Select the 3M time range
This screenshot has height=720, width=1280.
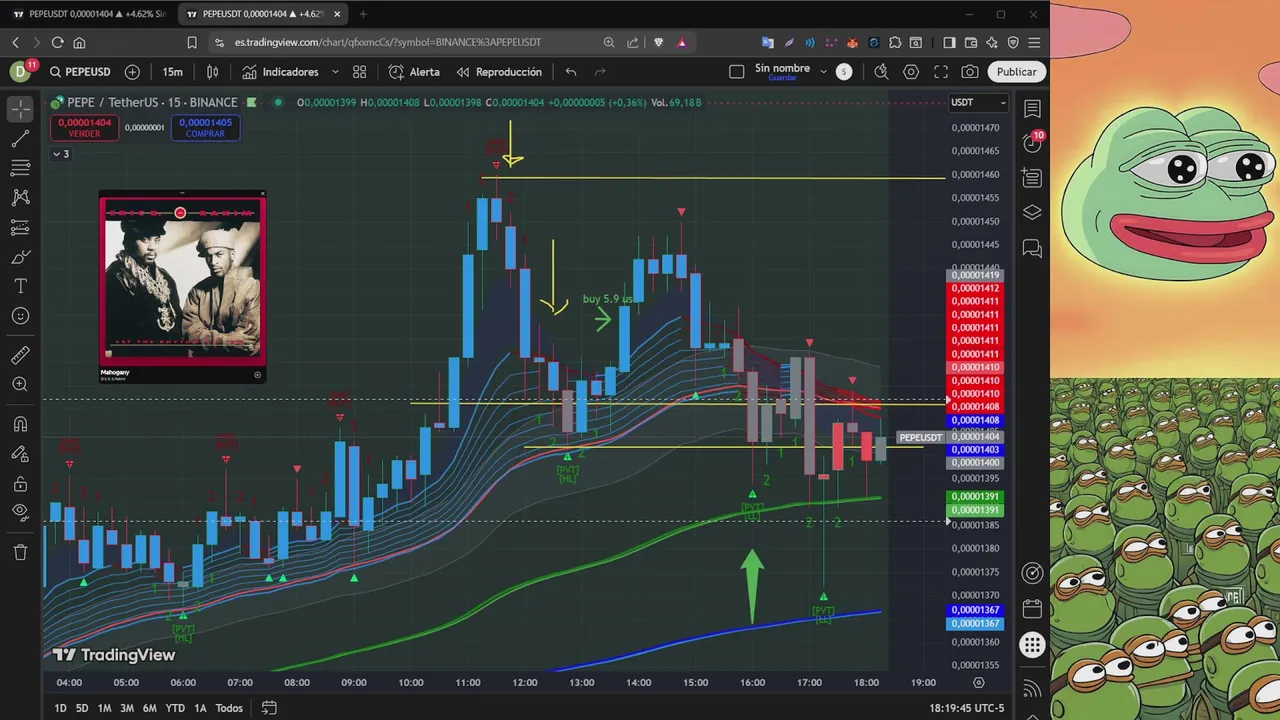(127, 708)
